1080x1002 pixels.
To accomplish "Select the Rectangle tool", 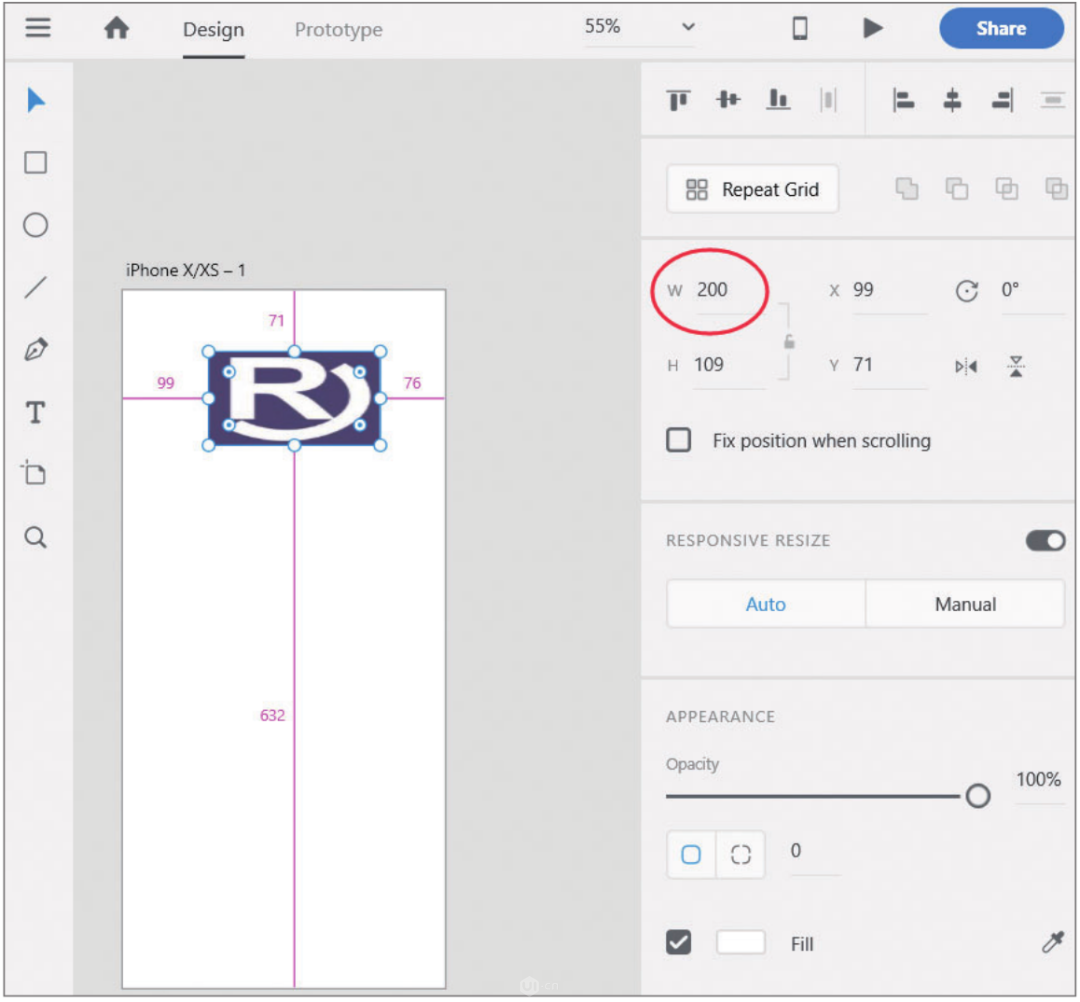I will pyautogui.click(x=36, y=163).
